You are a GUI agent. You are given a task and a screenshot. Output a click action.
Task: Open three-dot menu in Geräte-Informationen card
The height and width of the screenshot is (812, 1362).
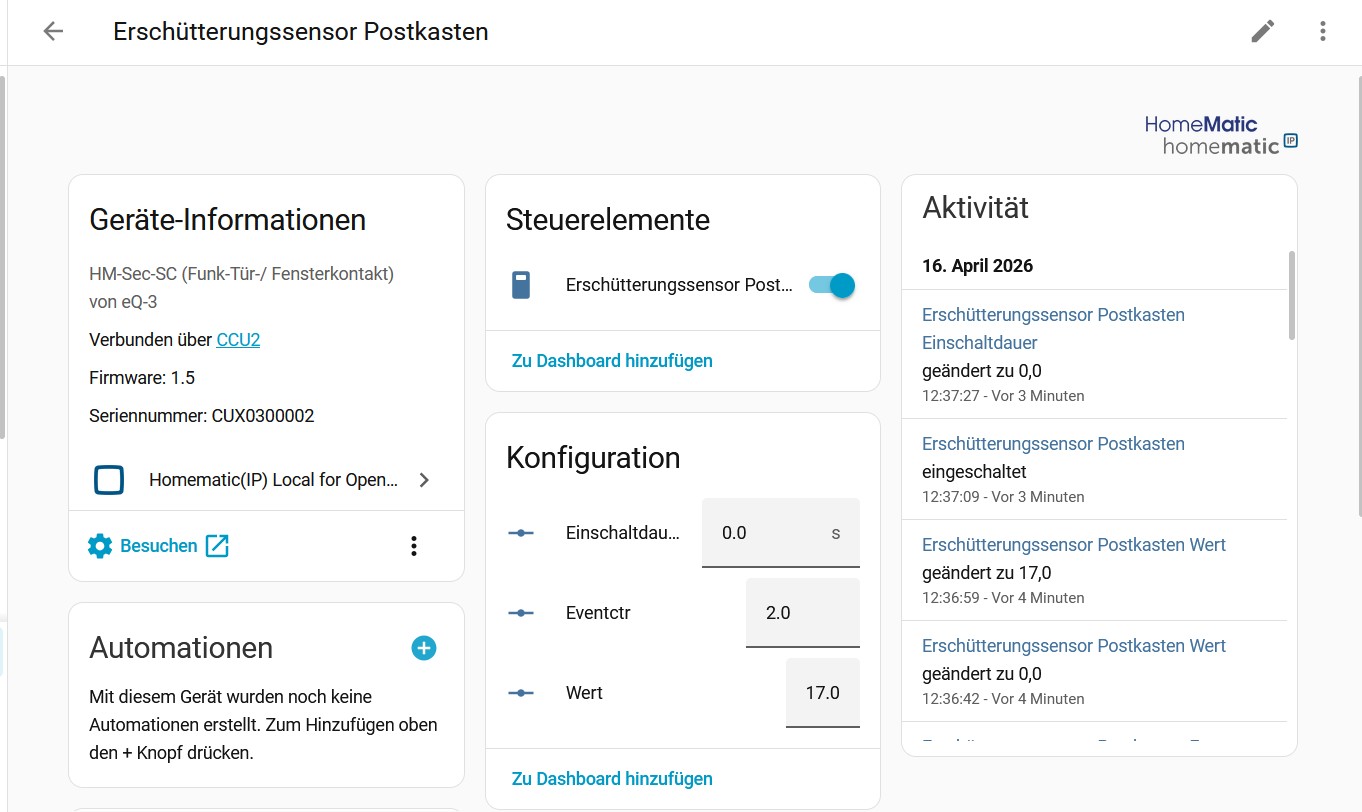click(x=414, y=546)
